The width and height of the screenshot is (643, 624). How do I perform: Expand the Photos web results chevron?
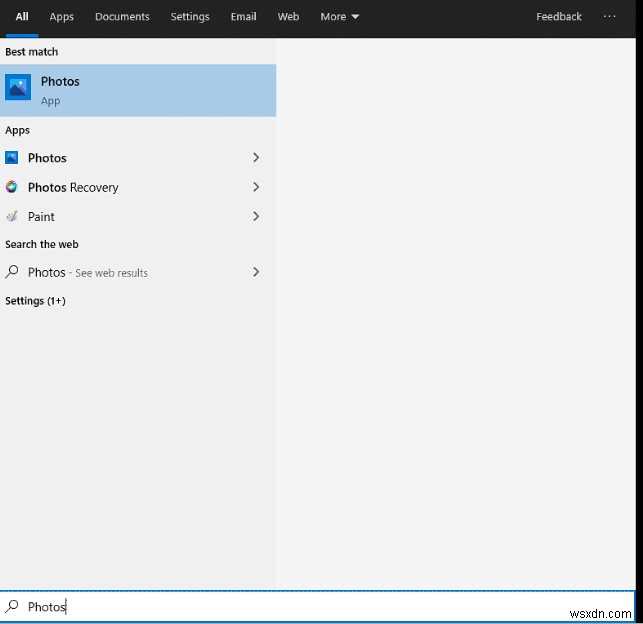(x=256, y=272)
